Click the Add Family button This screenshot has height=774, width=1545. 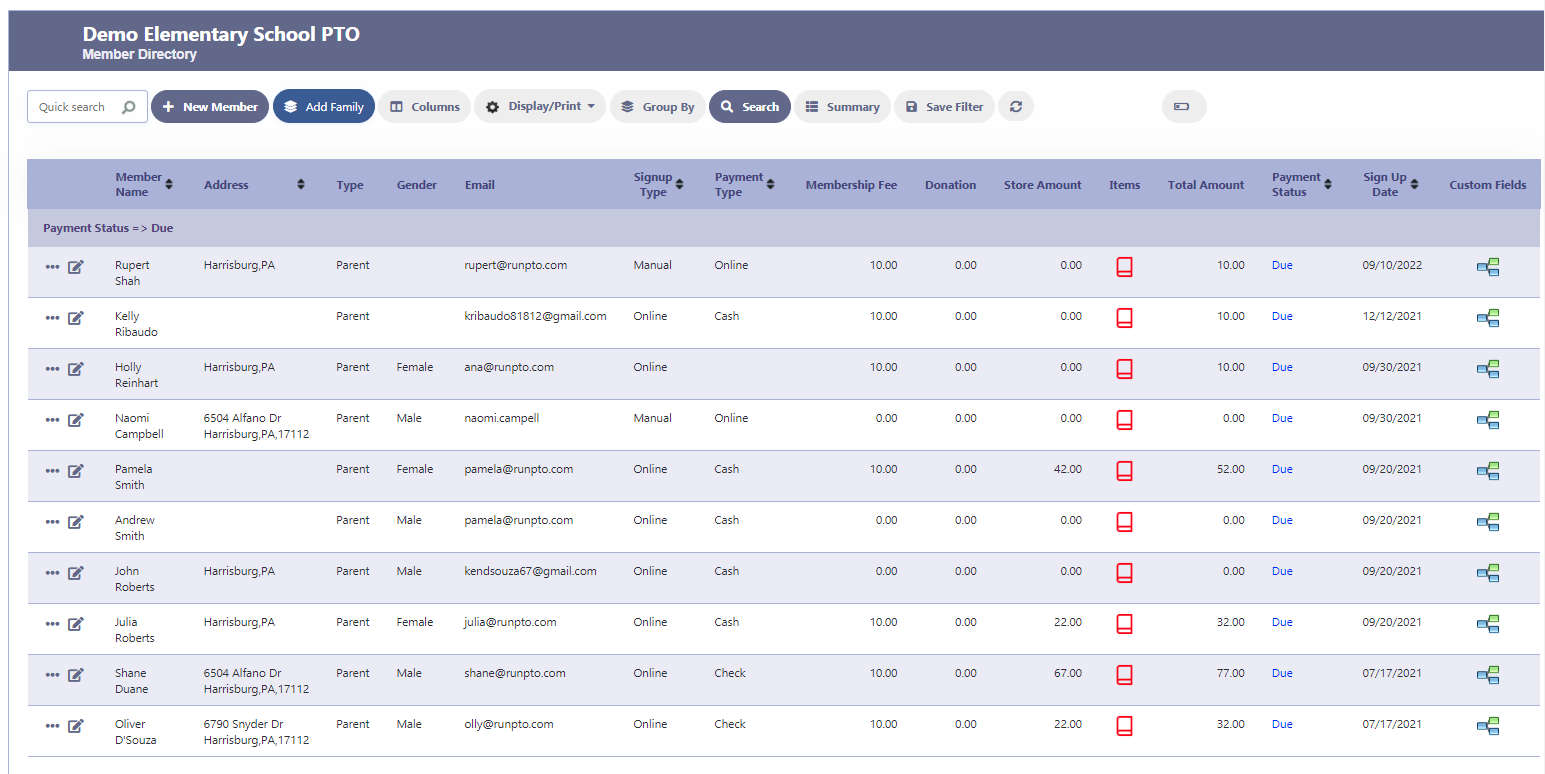coord(324,107)
